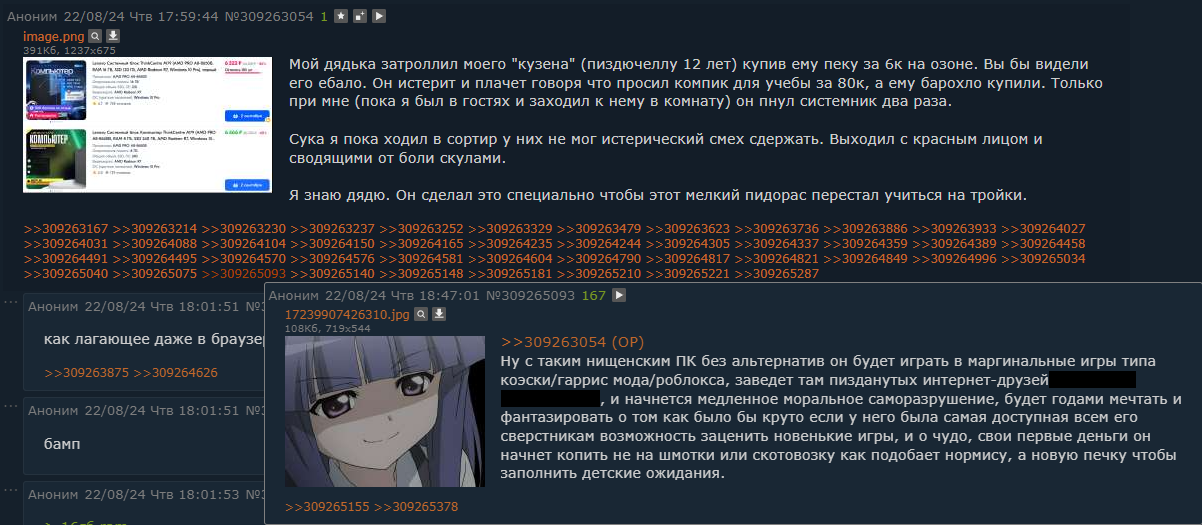The width and height of the screenshot is (1202, 525).
Task: Search 17239907426310.jpg via the magnifier icon
Action: pos(422,314)
